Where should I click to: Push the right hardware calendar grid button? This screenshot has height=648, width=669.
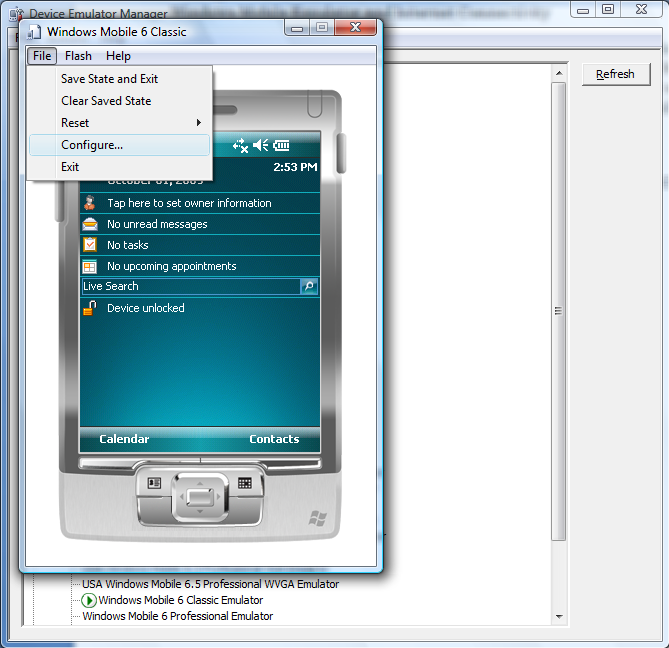click(244, 483)
